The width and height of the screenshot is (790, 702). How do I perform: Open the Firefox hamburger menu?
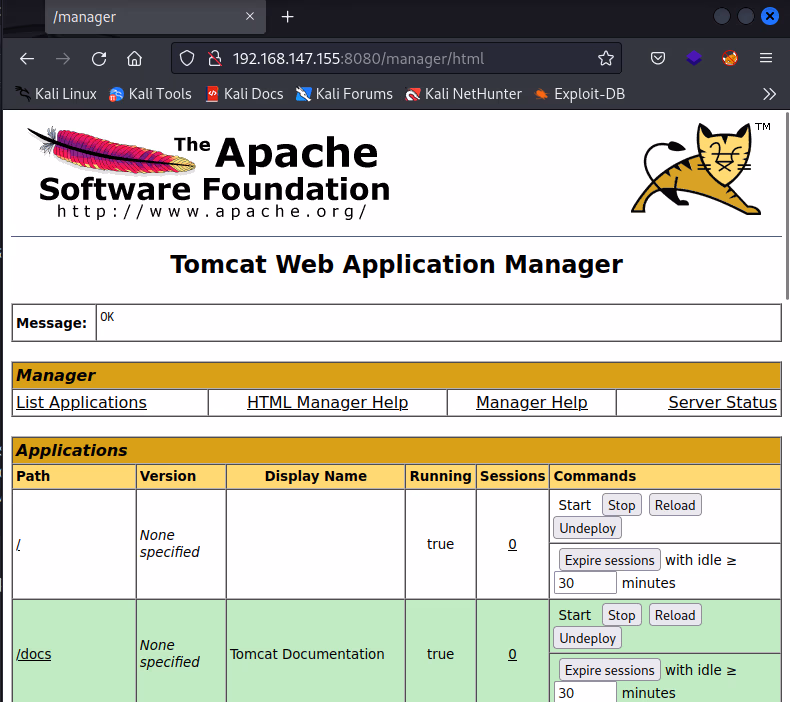[x=766, y=58]
